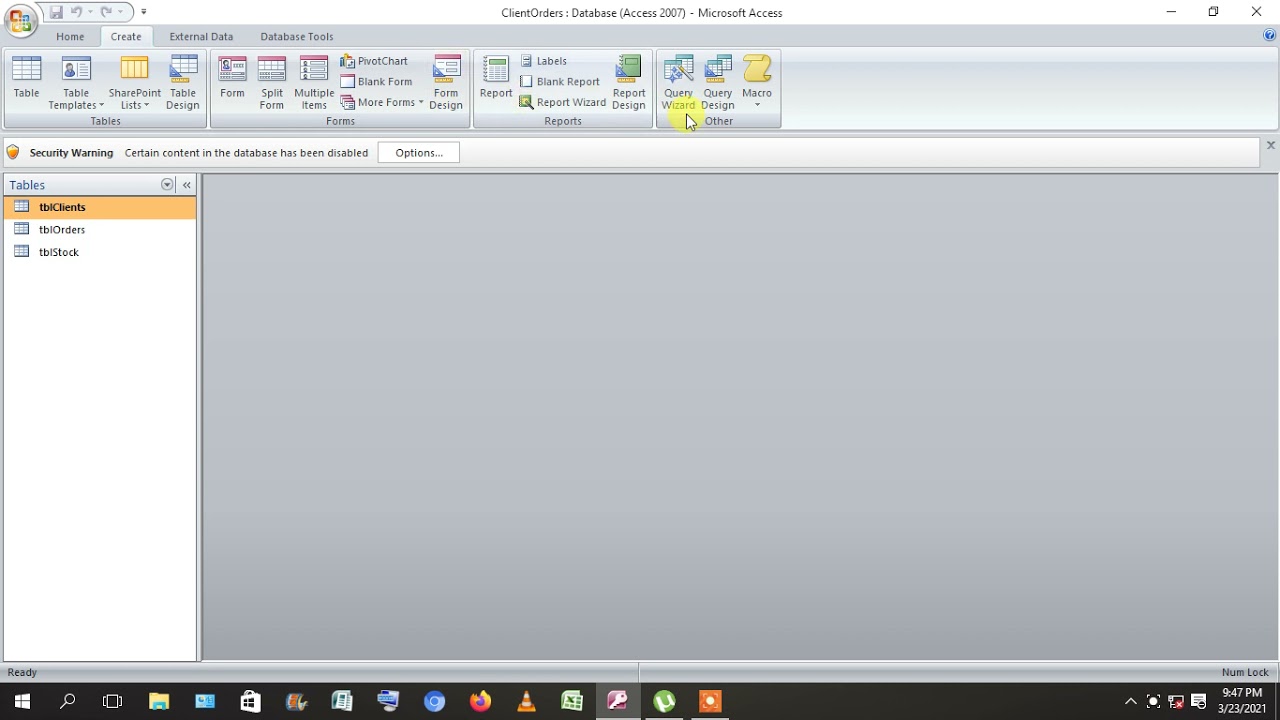Open Excel from the taskbar
Viewport: 1280px width, 720px height.
572,701
